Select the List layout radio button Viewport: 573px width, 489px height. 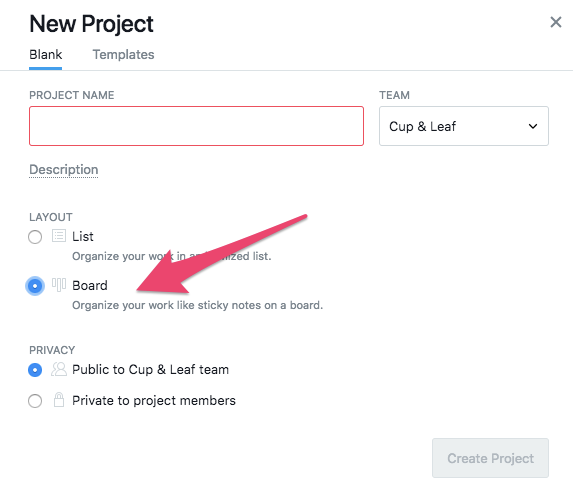click(35, 237)
